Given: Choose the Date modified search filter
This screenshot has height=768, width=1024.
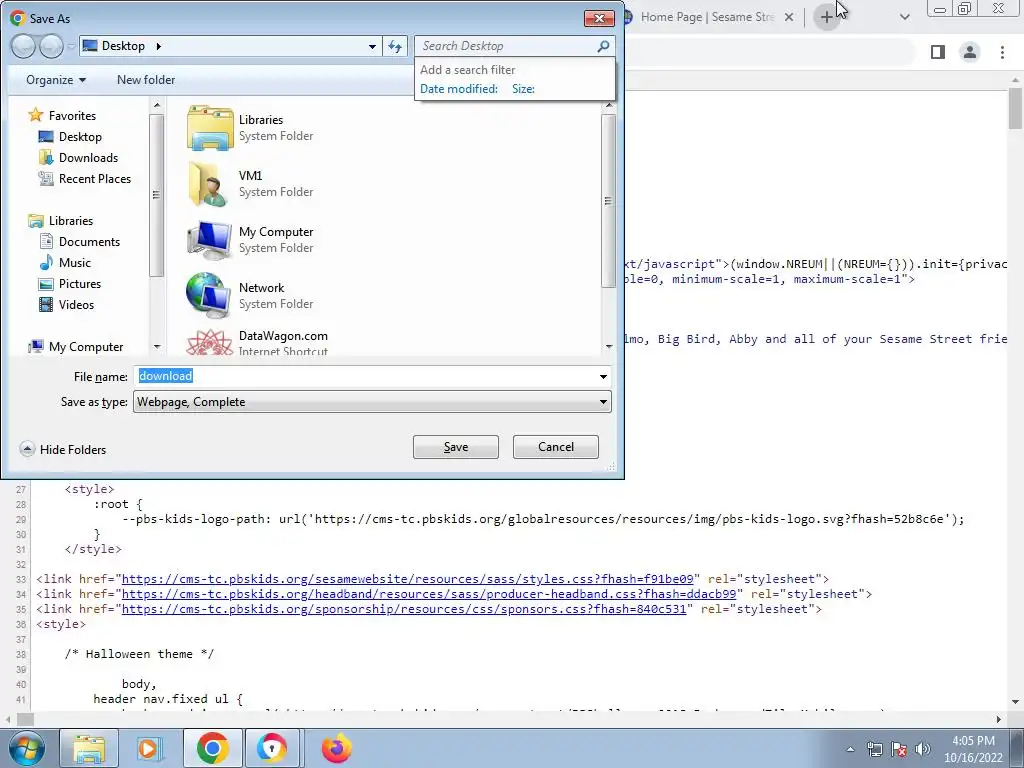Looking at the screenshot, I should (x=458, y=89).
